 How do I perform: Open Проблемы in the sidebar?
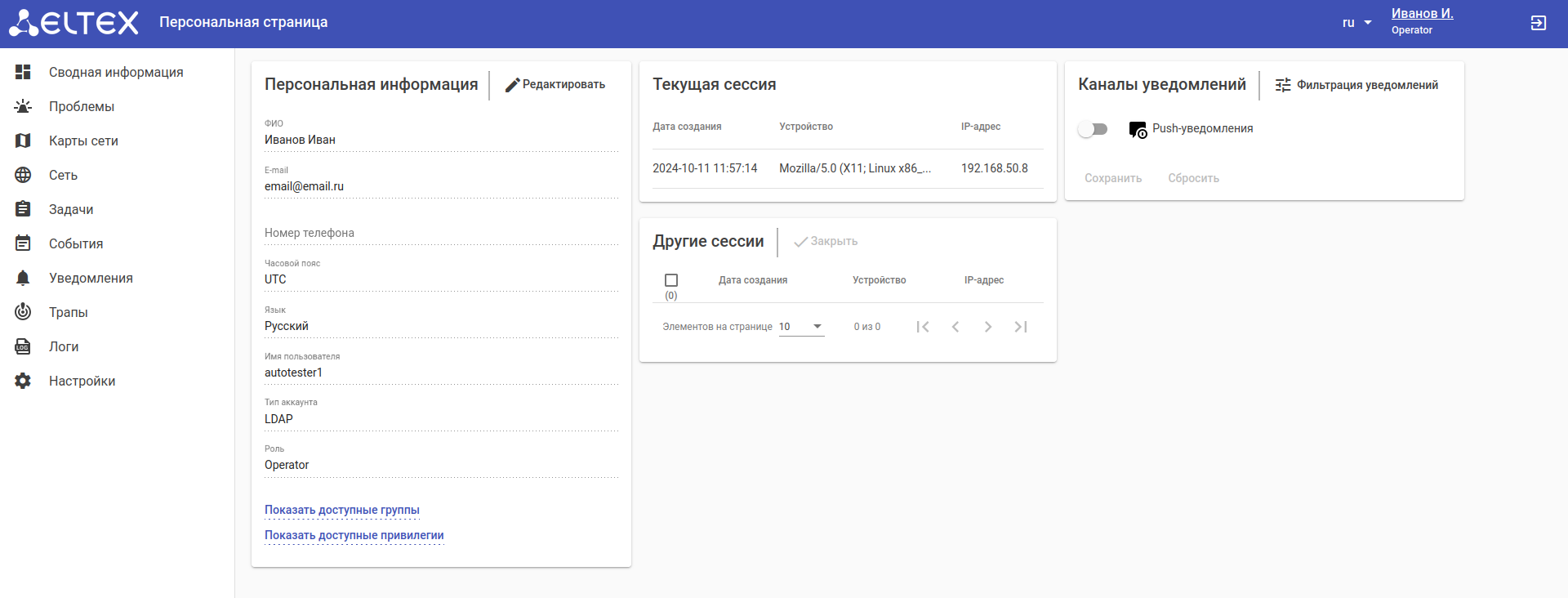(x=82, y=106)
